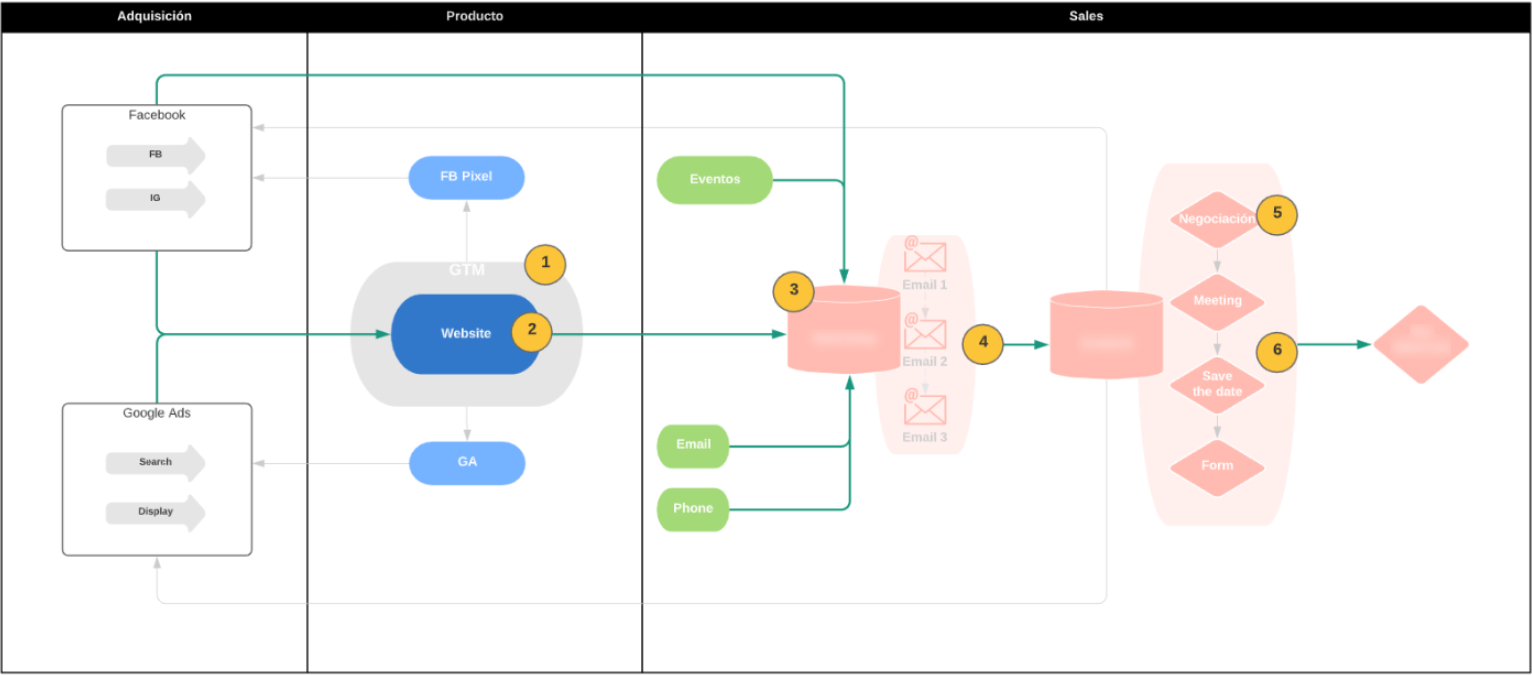Select the yellow circle numbered 6
Screen dimensions: 1532x675
point(1276,351)
